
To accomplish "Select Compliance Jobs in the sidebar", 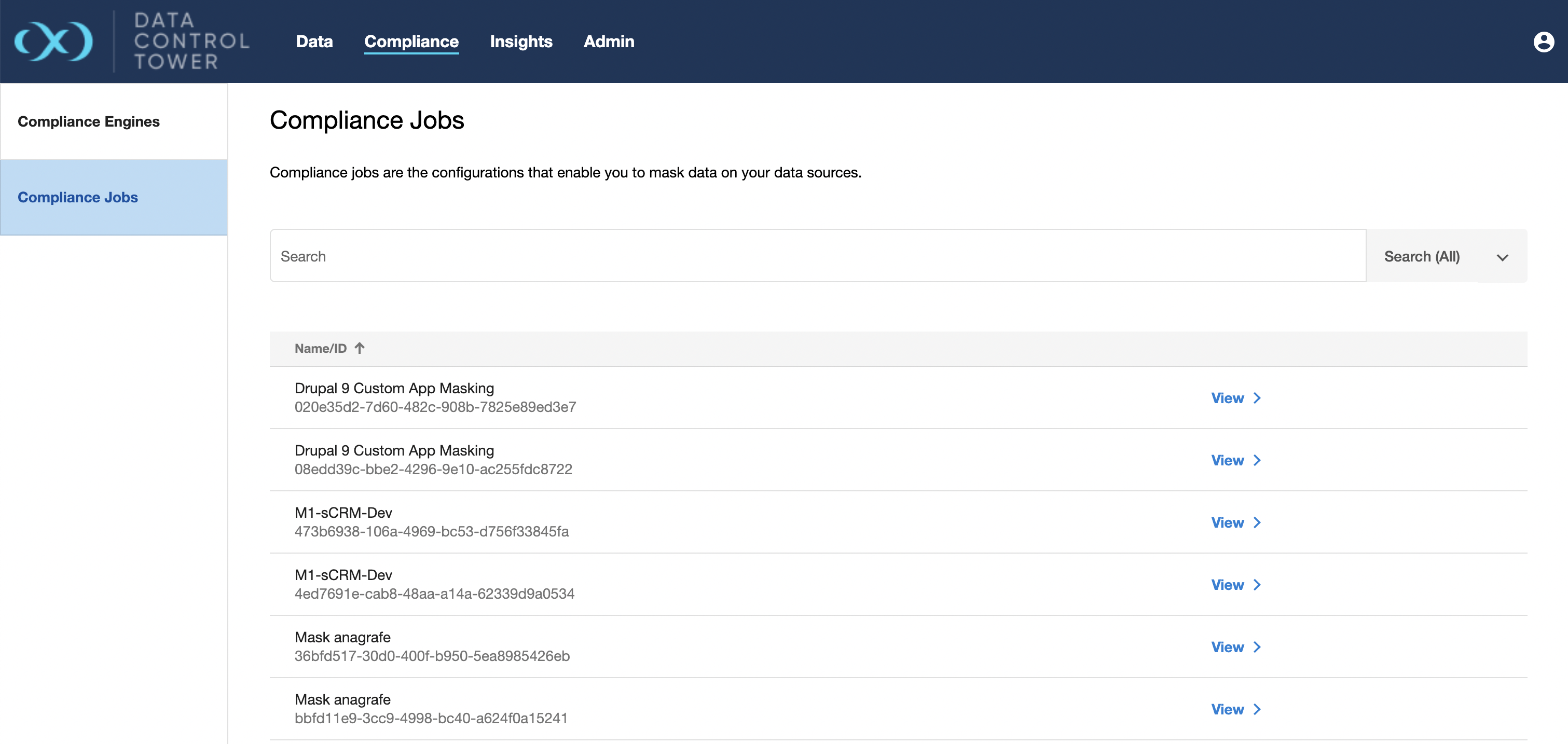I will pyautogui.click(x=78, y=197).
